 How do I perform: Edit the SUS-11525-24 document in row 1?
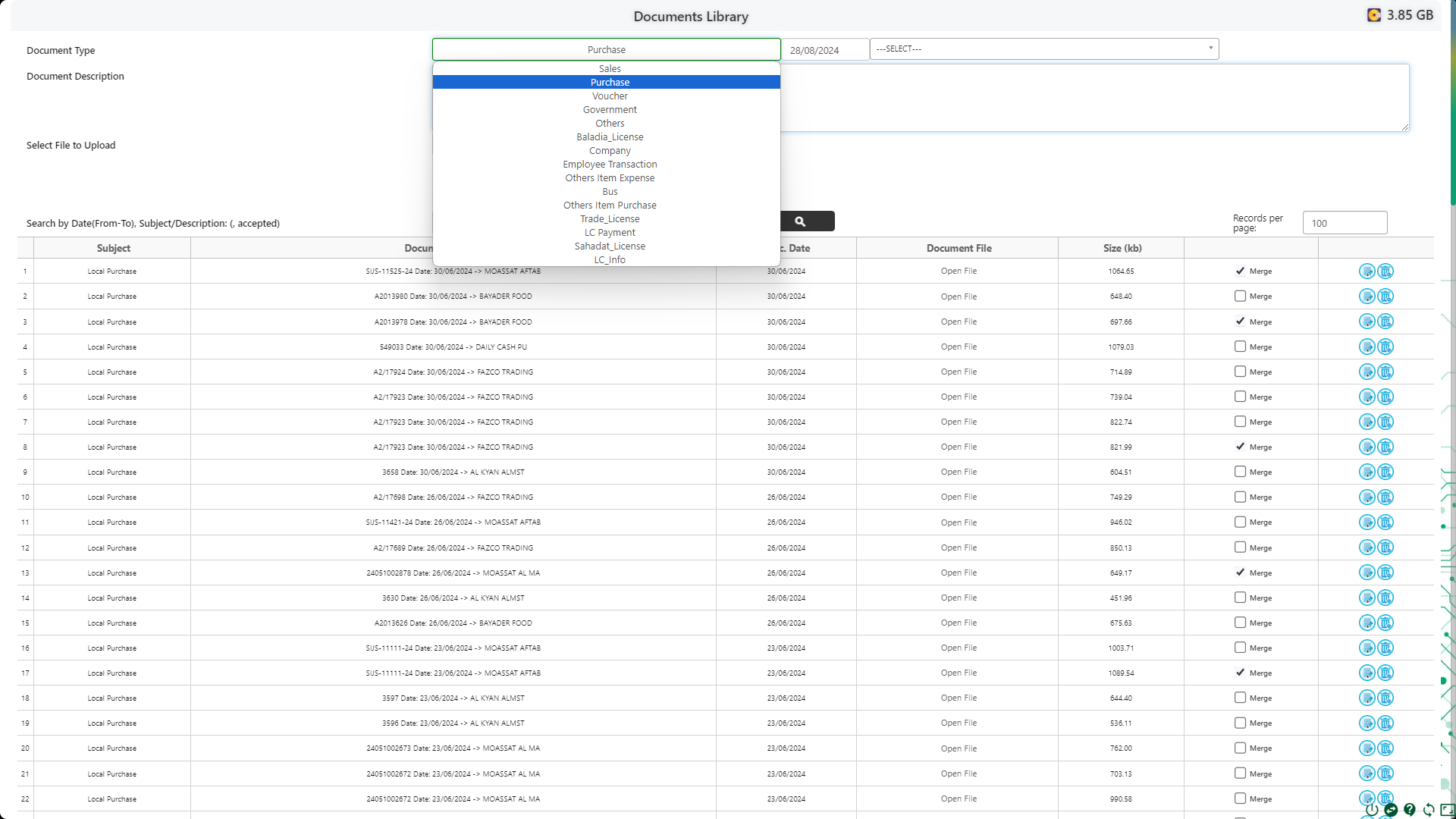(x=1367, y=271)
